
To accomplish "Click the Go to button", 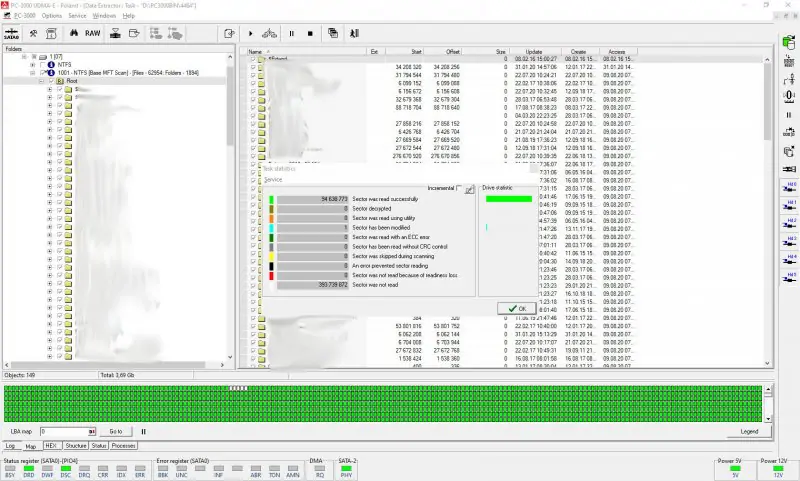I will coord(116,432).
